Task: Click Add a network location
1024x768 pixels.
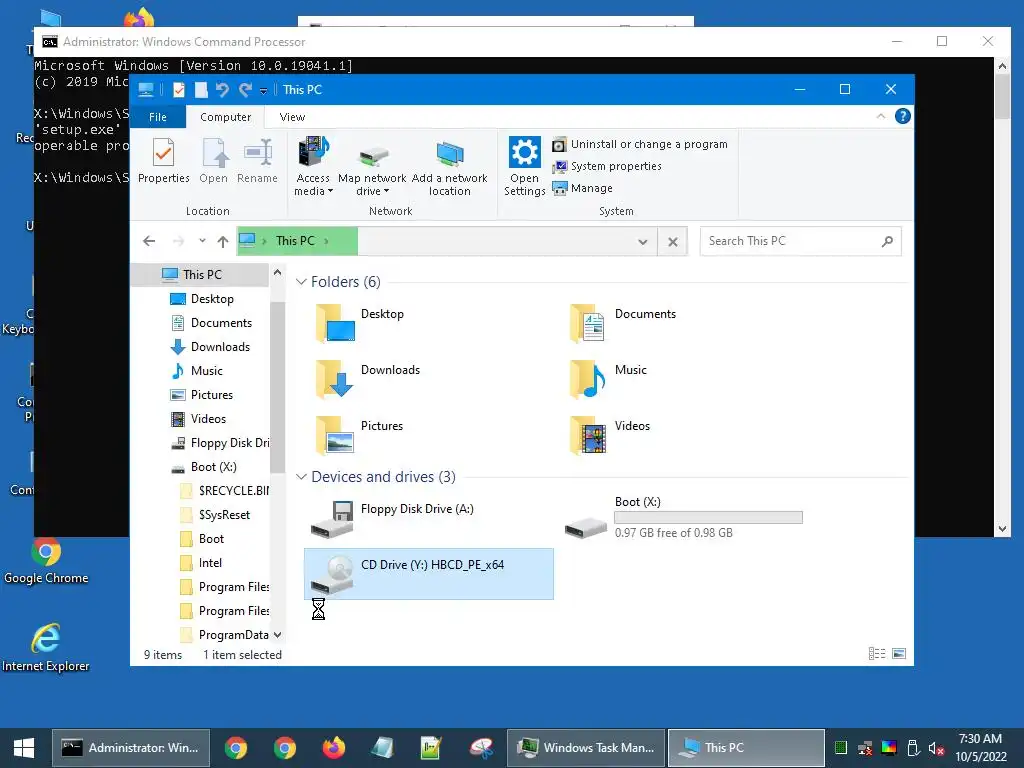Action: point(449,167)
